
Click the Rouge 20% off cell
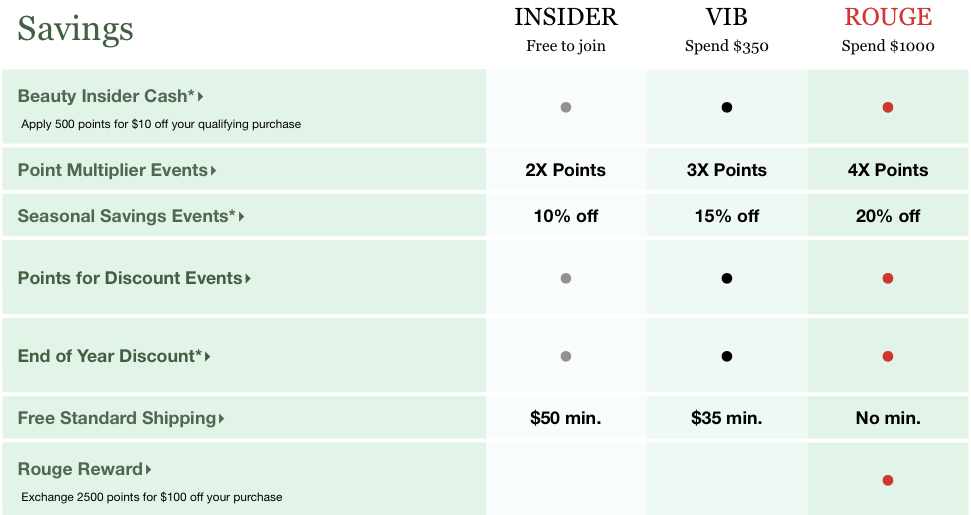pos(888,216)
